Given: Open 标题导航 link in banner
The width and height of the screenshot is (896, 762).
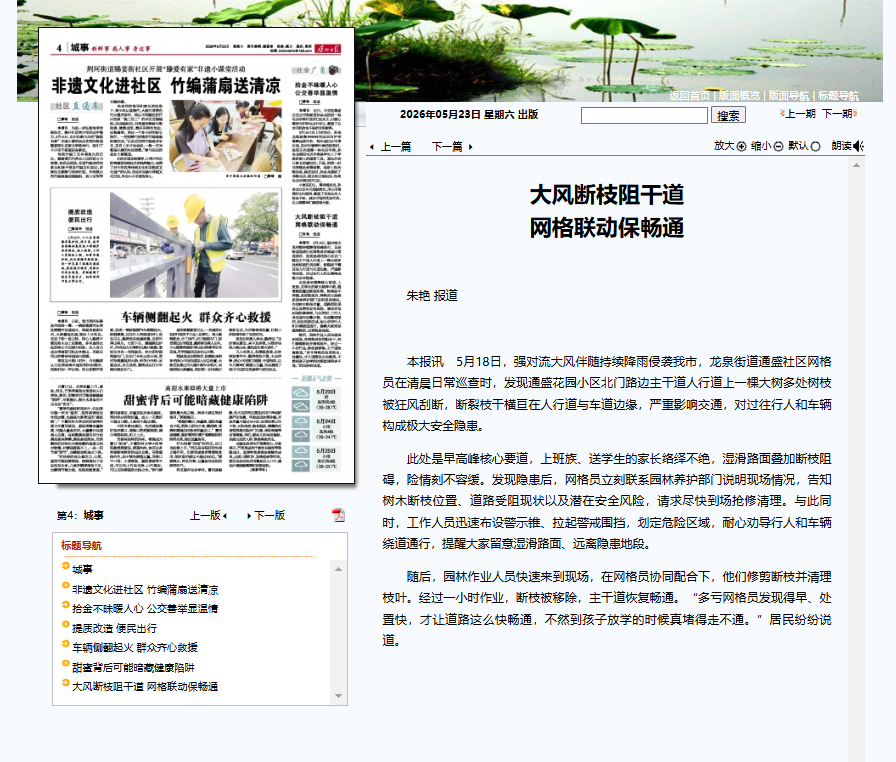Looking at the screenshot, I should [838, 95].
